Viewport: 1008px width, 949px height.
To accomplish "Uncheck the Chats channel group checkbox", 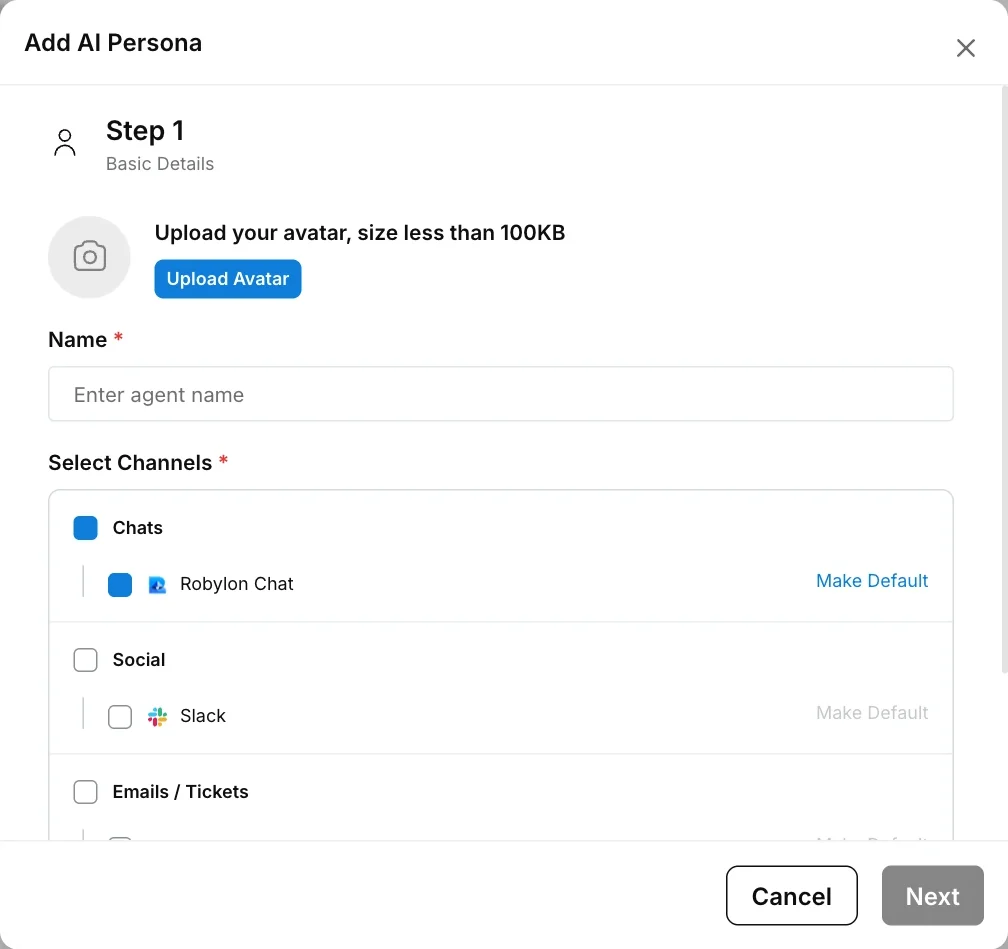I will click(85, 528).
